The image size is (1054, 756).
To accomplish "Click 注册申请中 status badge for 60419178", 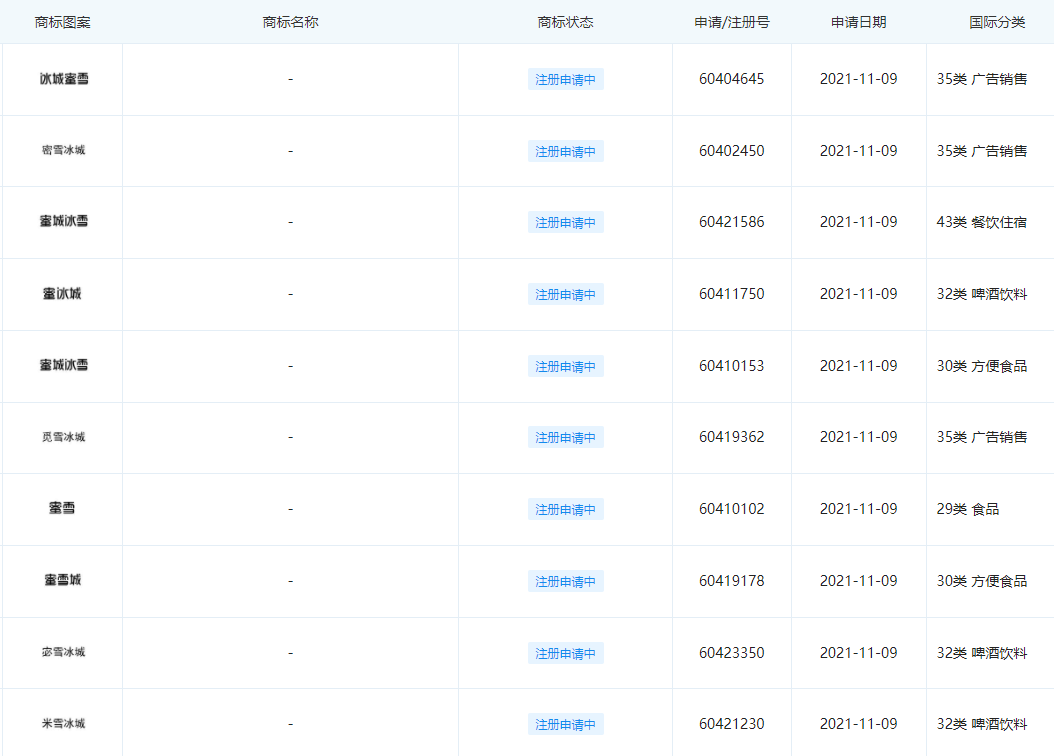I will tap(565, 581).
